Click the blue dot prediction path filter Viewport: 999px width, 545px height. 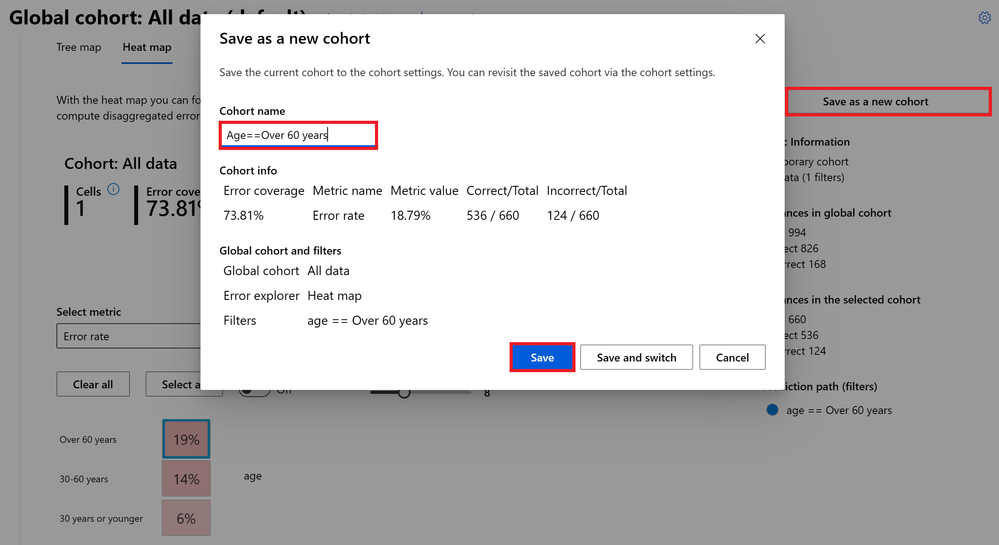(772, 410)
